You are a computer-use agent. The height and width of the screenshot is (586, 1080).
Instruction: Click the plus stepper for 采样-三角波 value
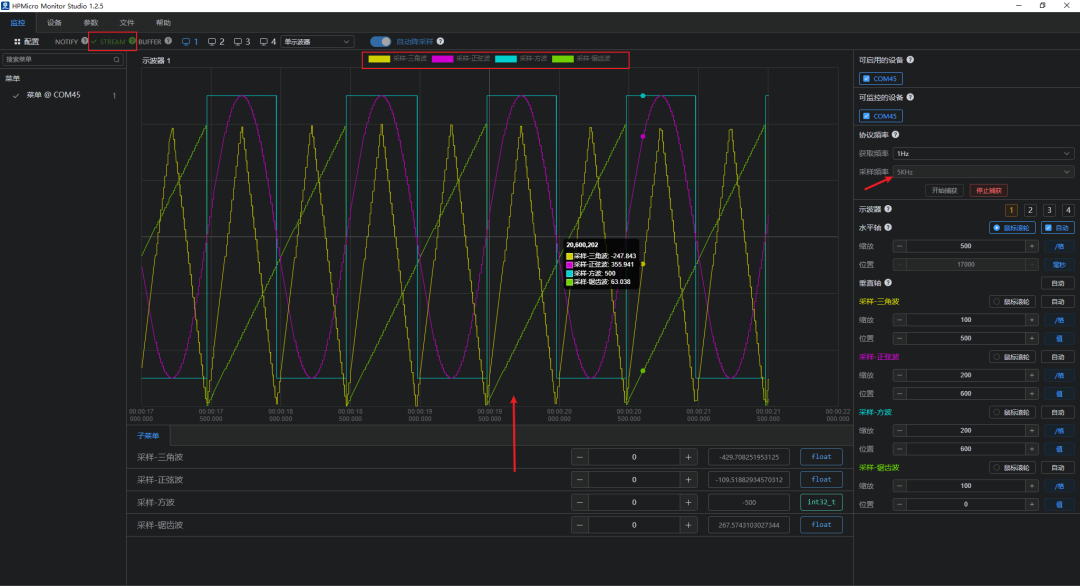687,457
